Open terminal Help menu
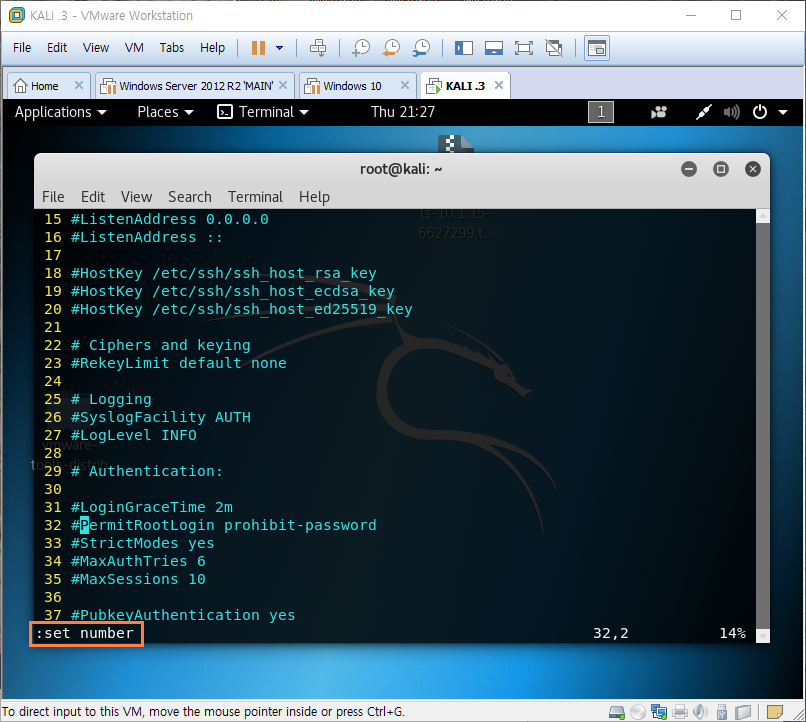 click(314, 197)
